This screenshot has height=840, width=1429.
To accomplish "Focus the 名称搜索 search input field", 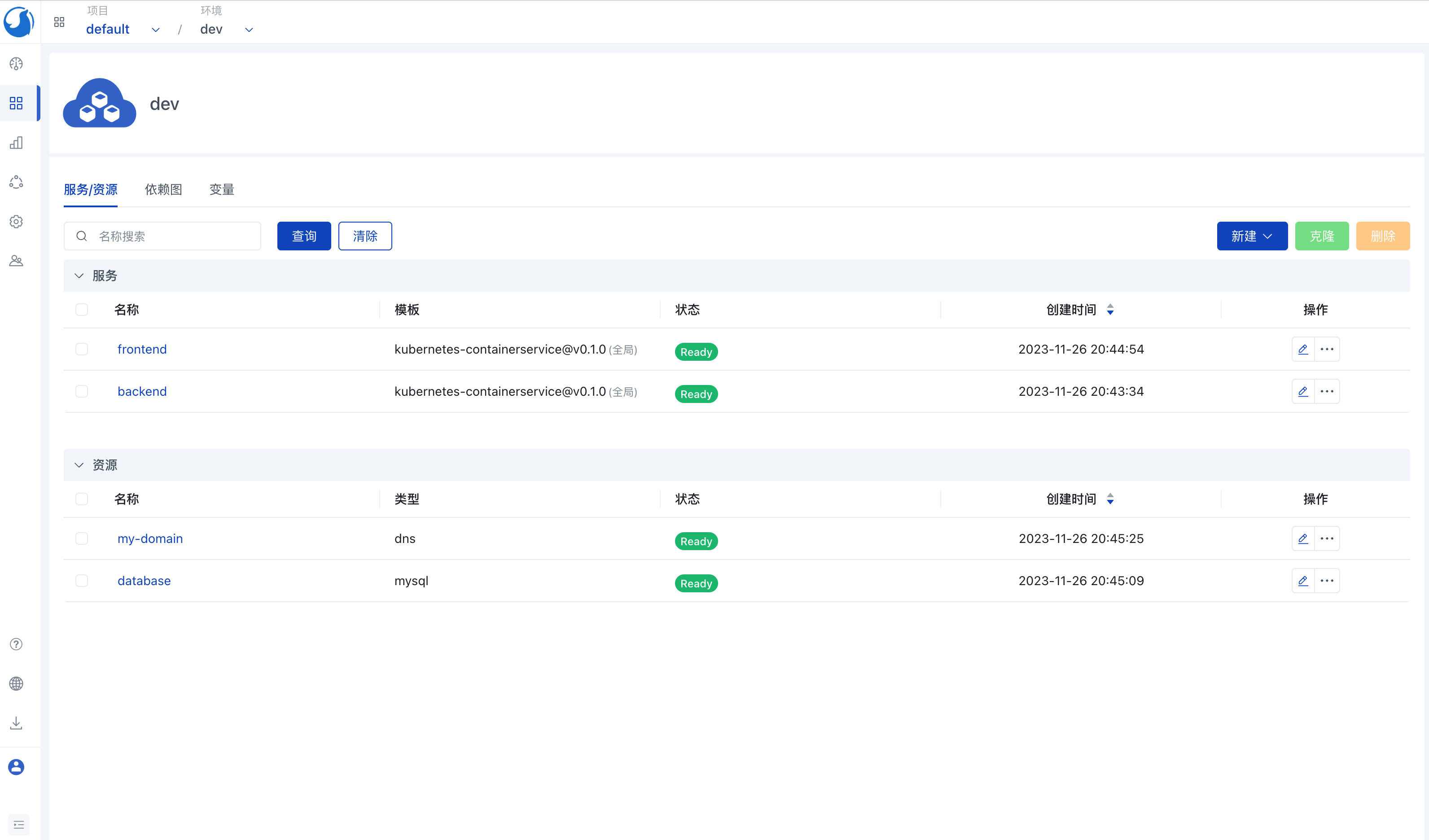I will coord(162,236).
